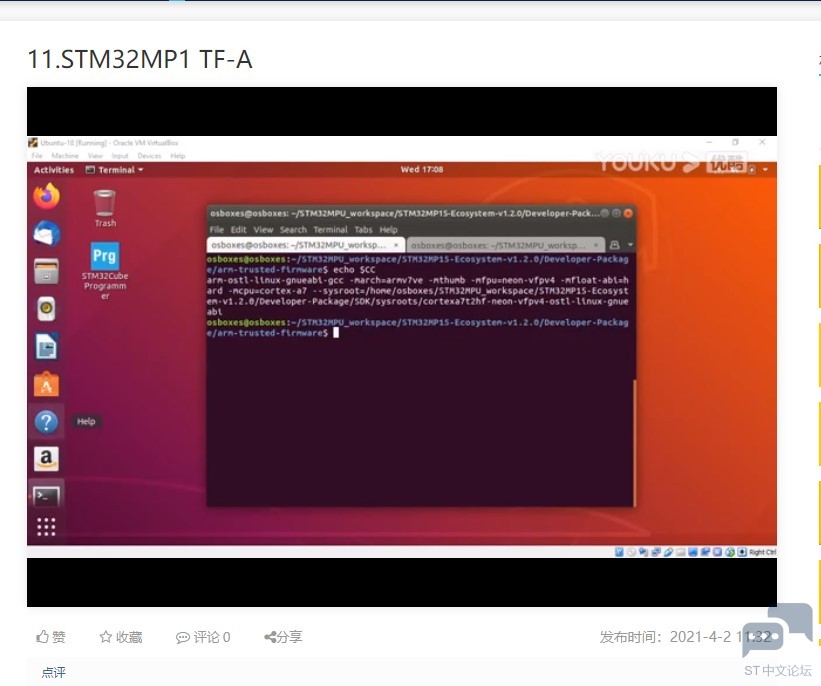Open the Files manager dock icon
This screenshot has height=686, width=821.
(47, 271)
